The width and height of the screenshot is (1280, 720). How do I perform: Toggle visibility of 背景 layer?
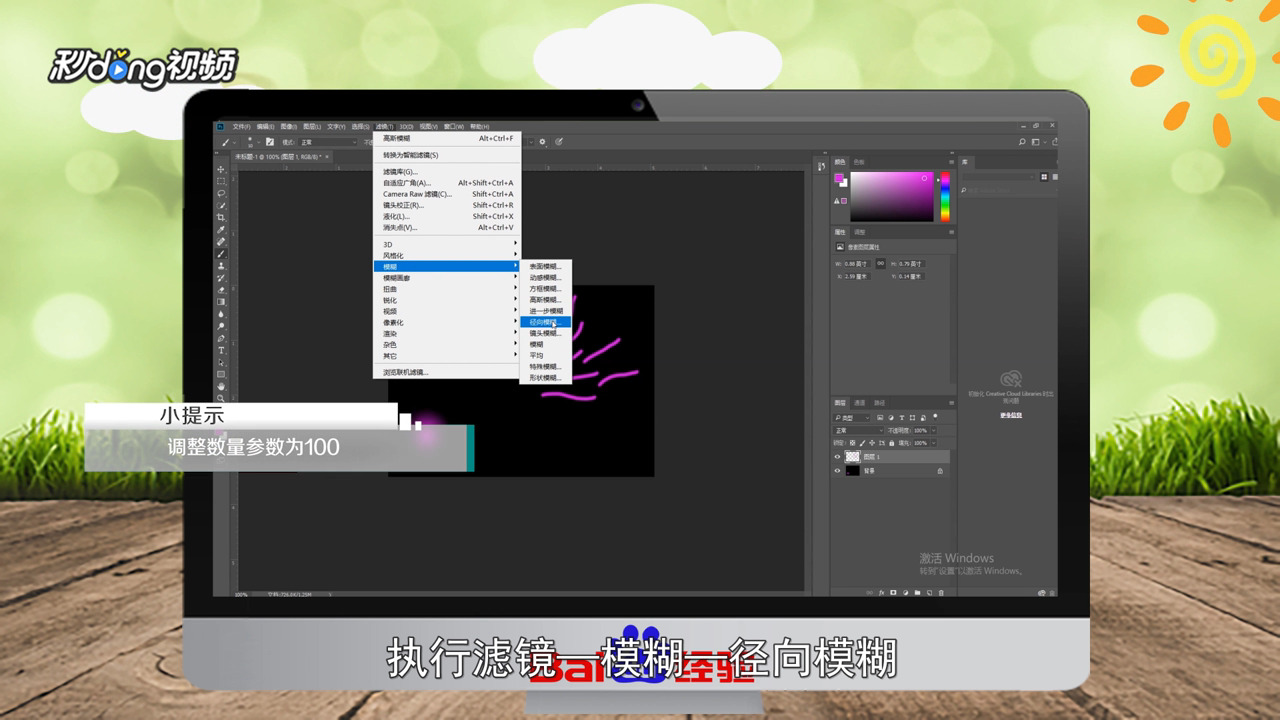point(837,470)
